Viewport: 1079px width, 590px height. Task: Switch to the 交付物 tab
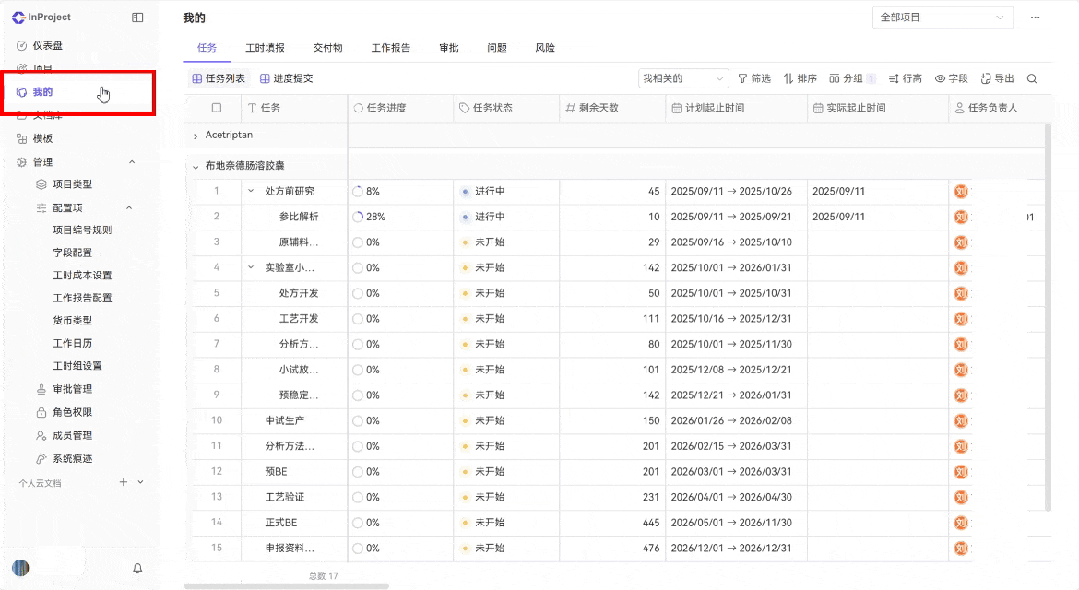tap(328, 47)
